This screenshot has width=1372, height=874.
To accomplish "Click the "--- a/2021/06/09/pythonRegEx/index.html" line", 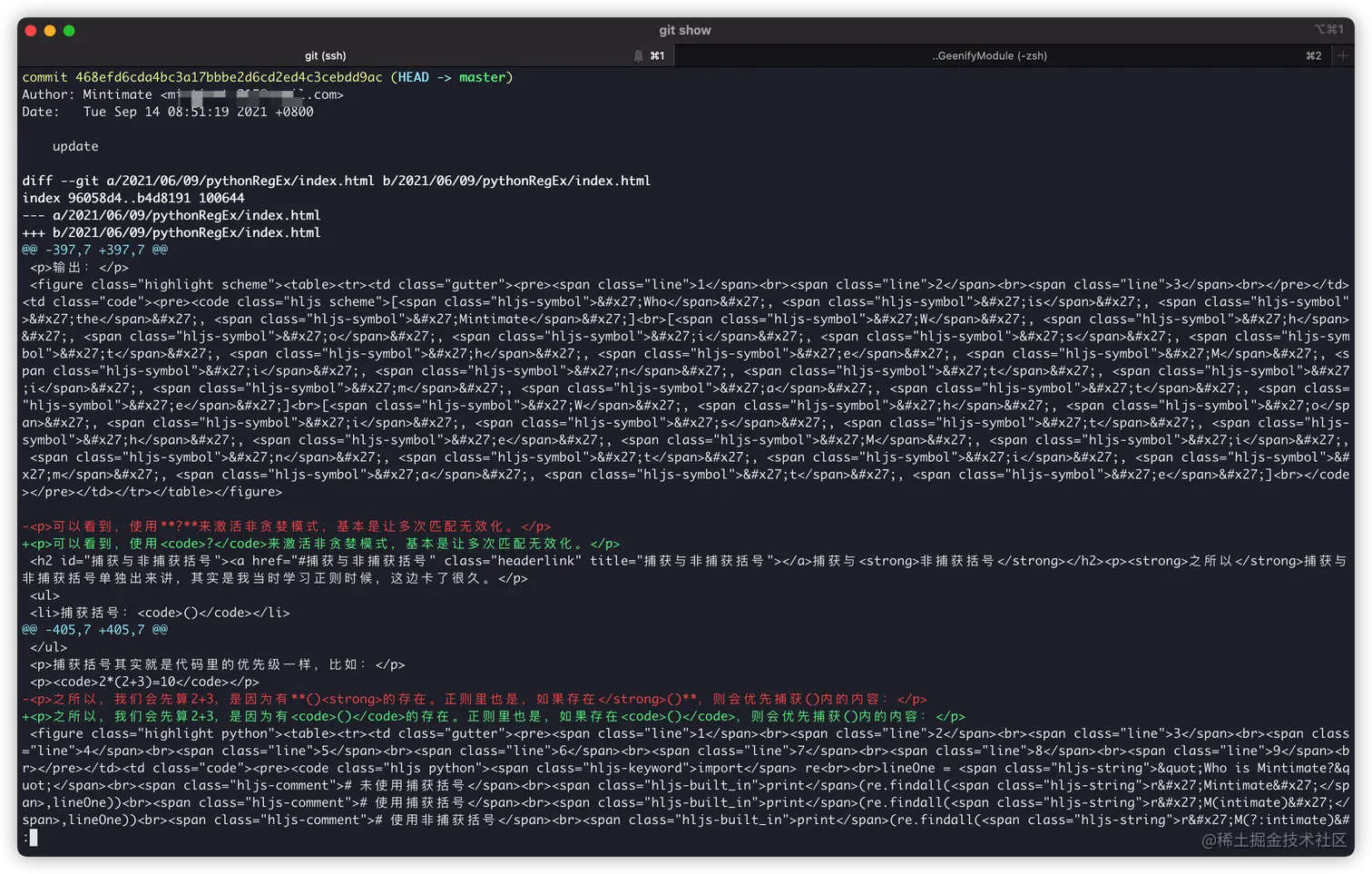I will [171, 215].
